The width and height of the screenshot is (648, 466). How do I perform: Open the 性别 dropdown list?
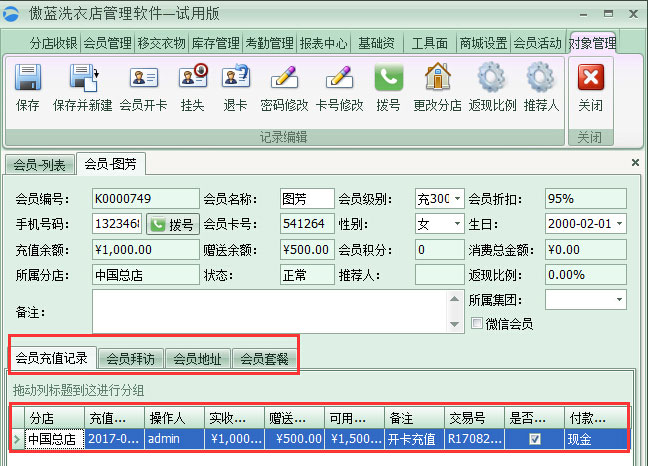tap(457, 223)
